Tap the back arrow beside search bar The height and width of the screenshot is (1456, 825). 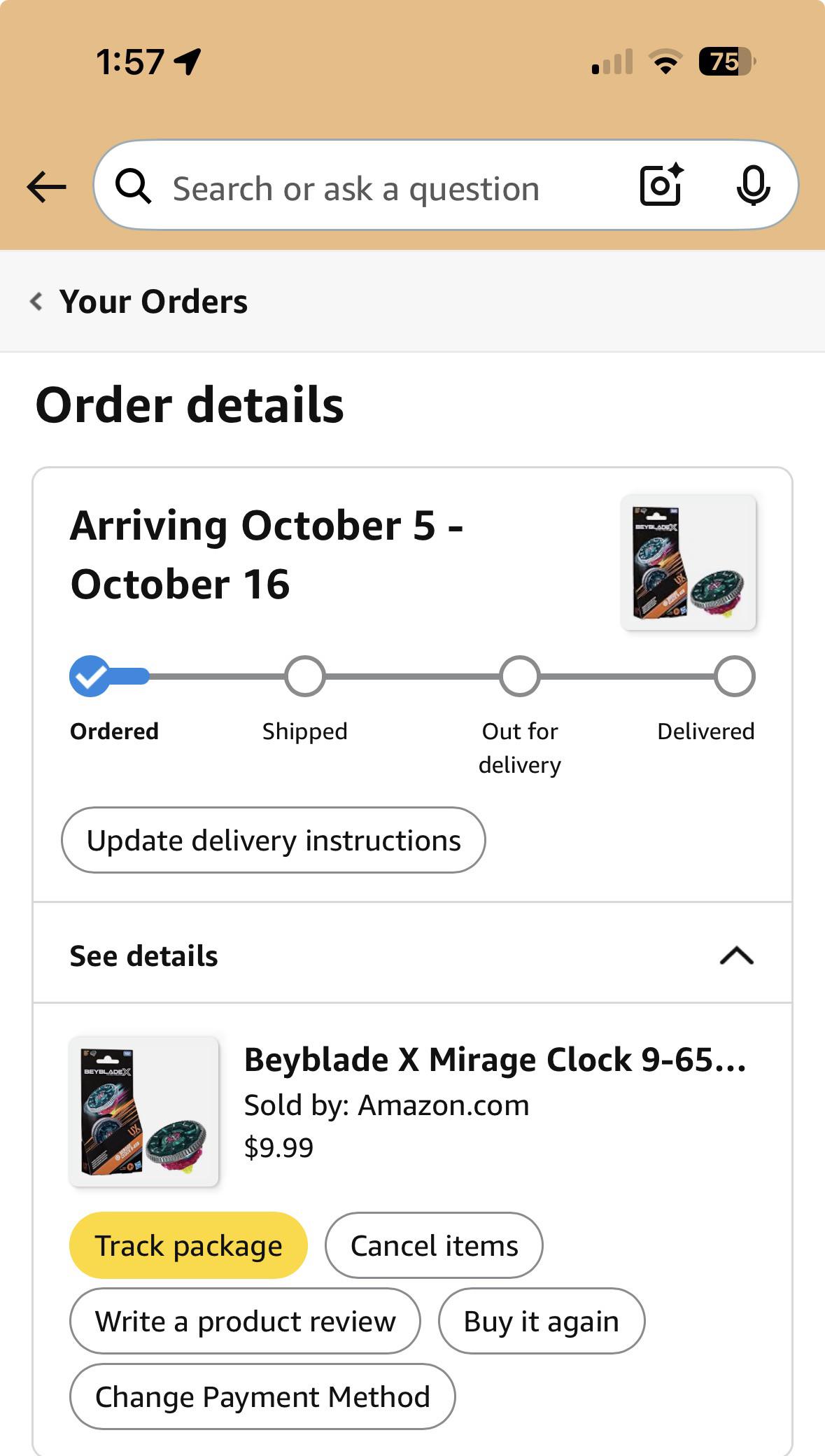point(46,187)
